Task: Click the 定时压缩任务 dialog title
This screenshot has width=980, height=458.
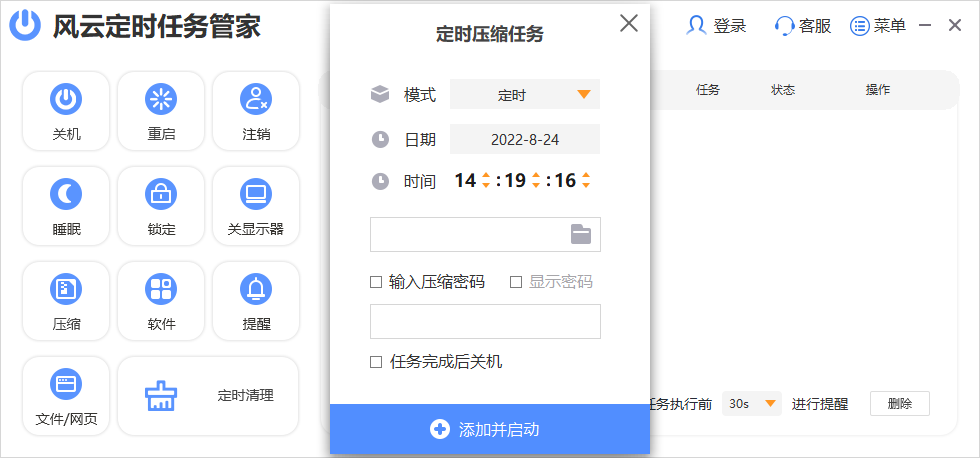Action: (490, 35)
